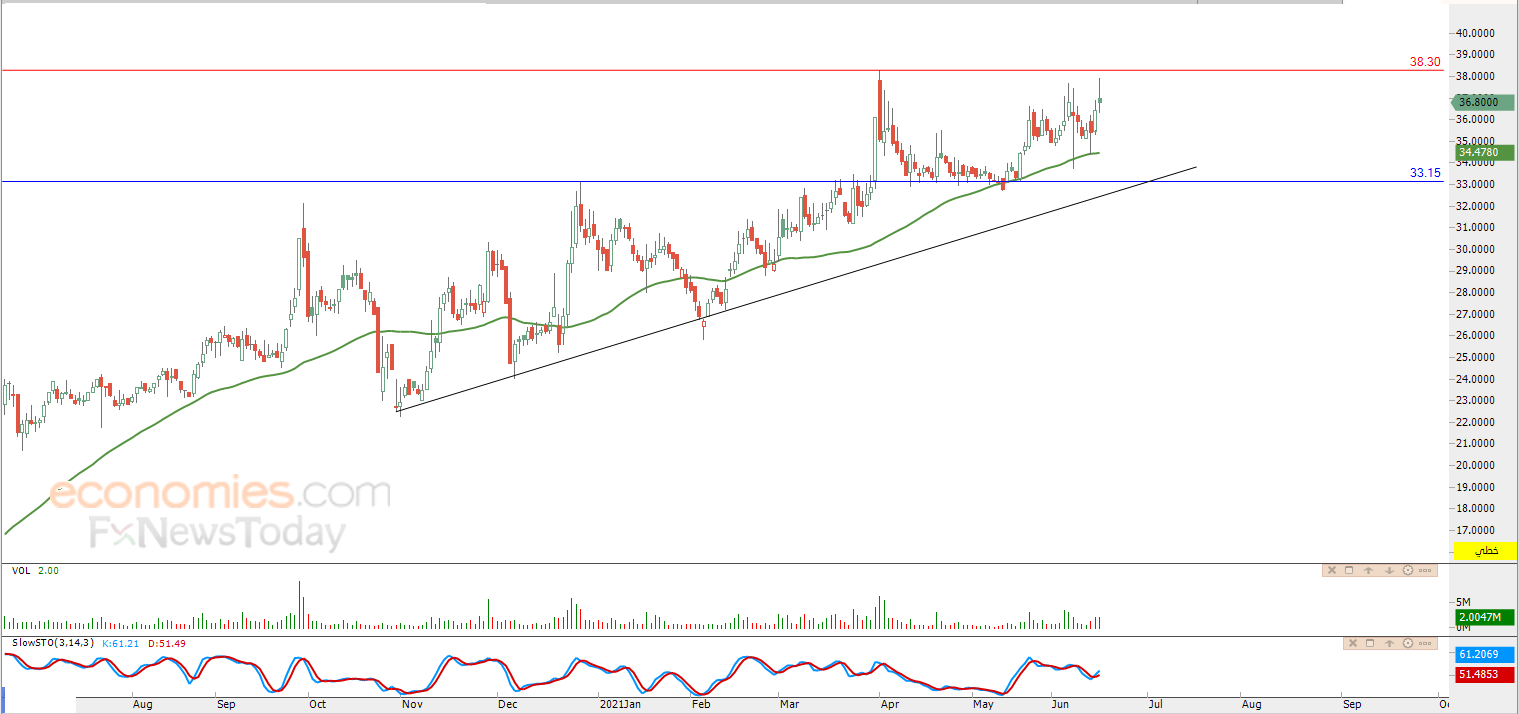Select the red 38.30 resistance label

1425,62
